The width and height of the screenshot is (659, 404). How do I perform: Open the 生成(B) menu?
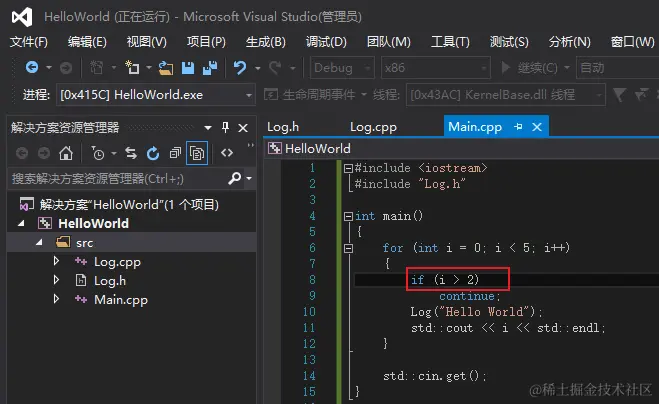(266, 42)
